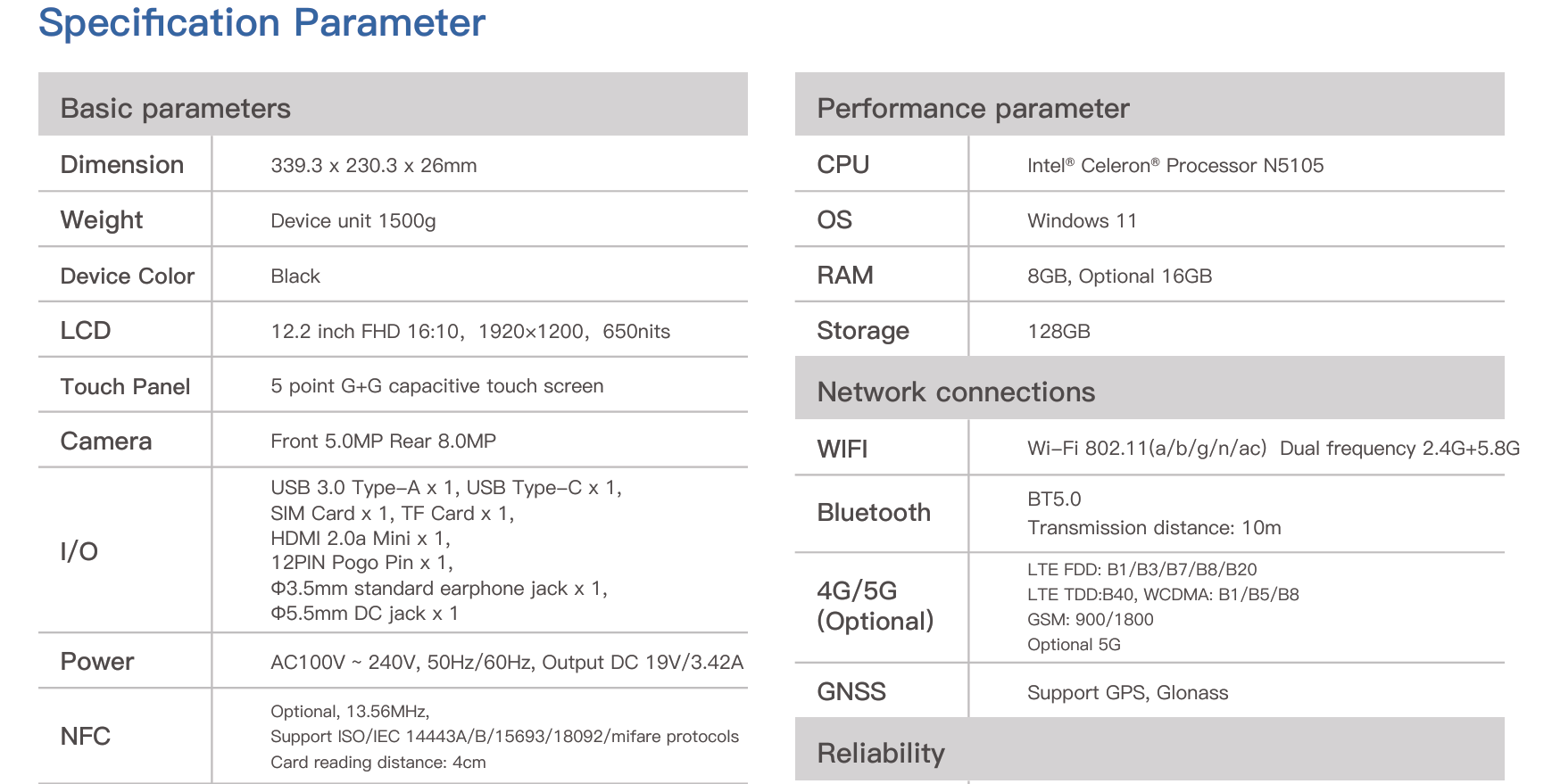
Task: Select the Network connections section header
Action: 955,392
